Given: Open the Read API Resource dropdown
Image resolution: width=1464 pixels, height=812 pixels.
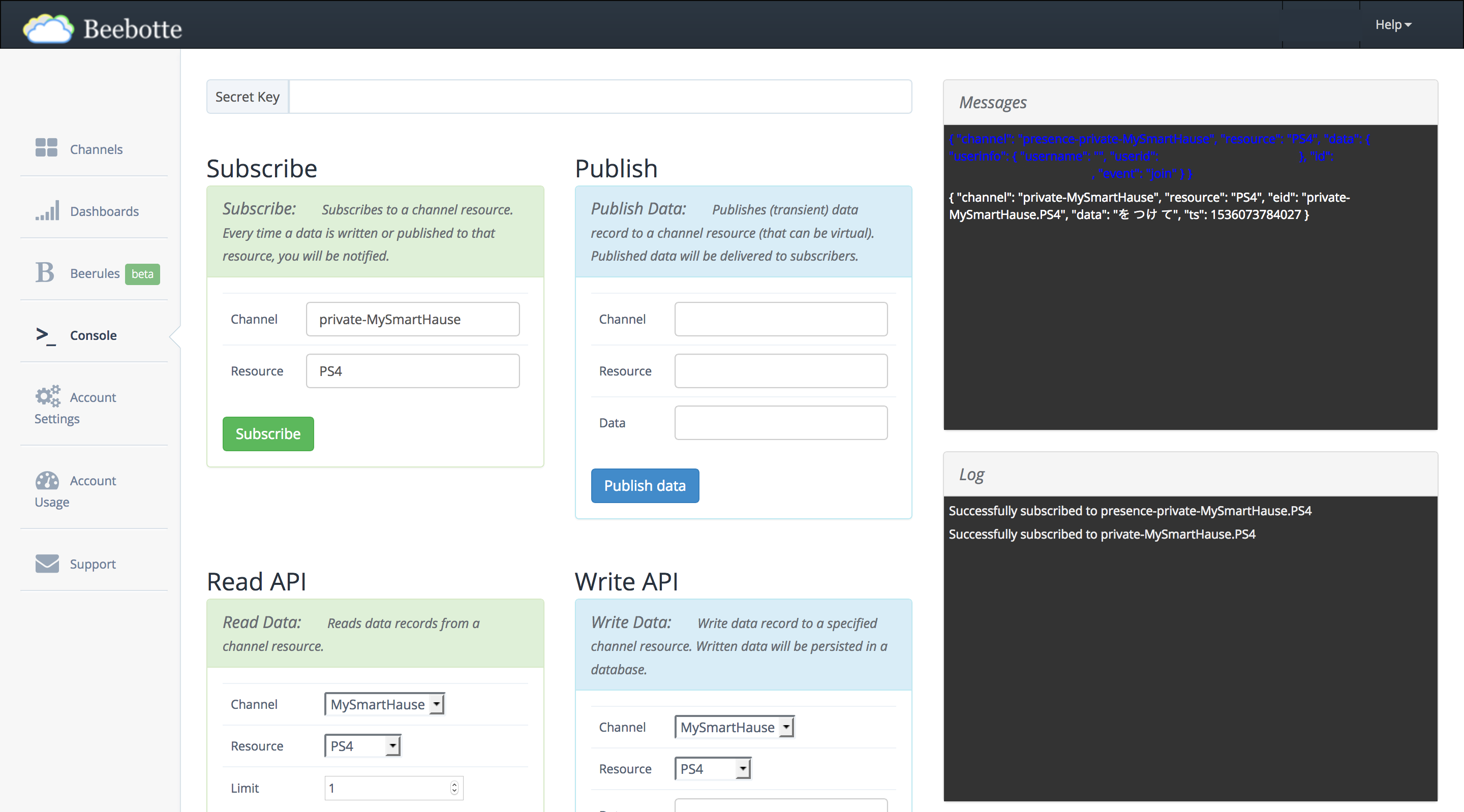Looking at the screenshot, I should point(362,746).
